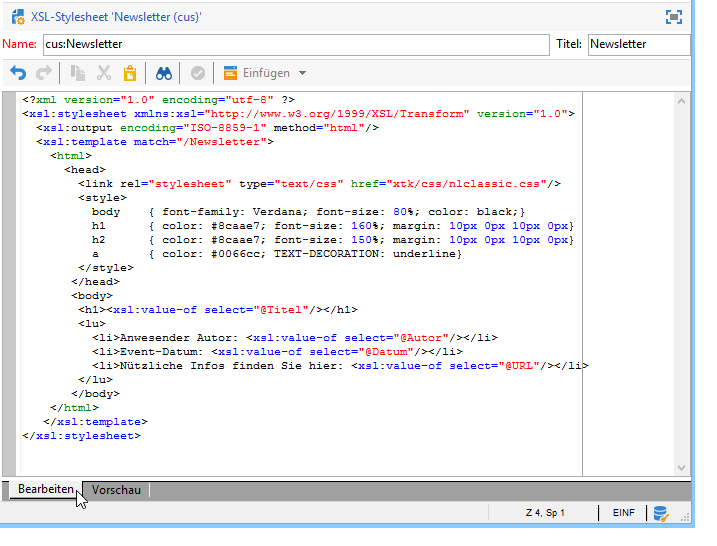The height and width of the screenshot is (546, 717).
Task: Cut the selected text with scissors
Action: point(104,73)
